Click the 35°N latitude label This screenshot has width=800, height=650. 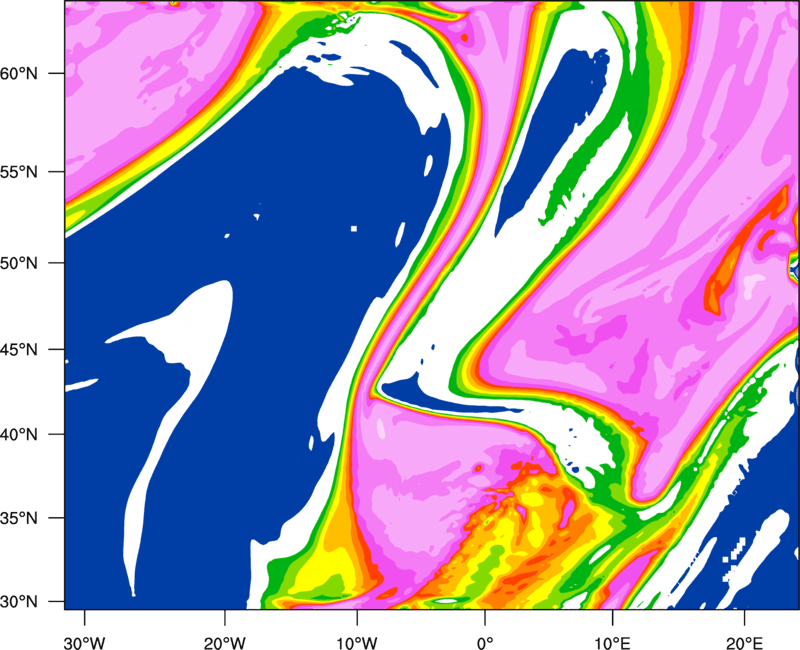[19, 518]
